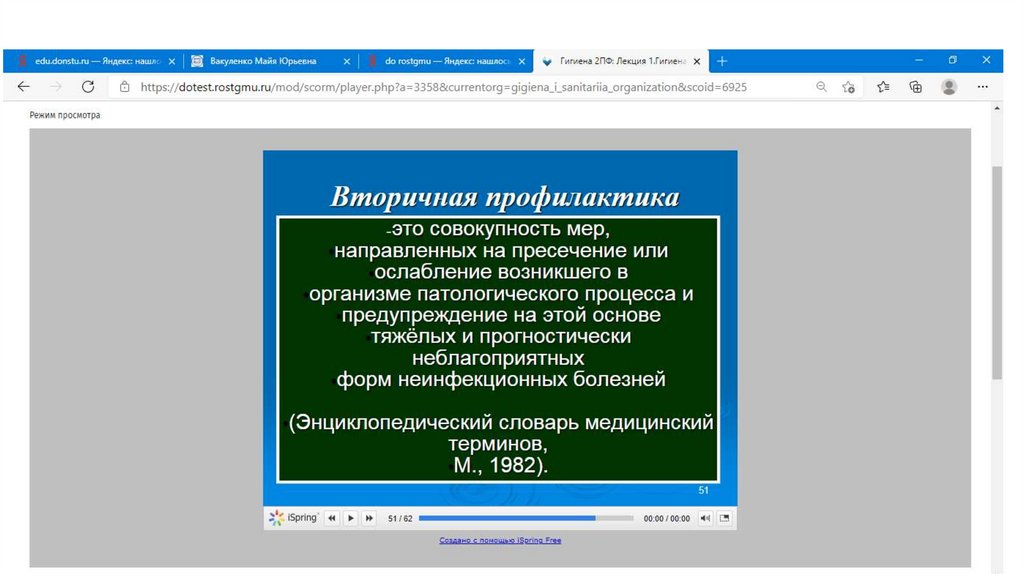Viewport: 1024px width, 574px height.
Task: Switch to the do rostgmu tab
Action: coord(446,61)
